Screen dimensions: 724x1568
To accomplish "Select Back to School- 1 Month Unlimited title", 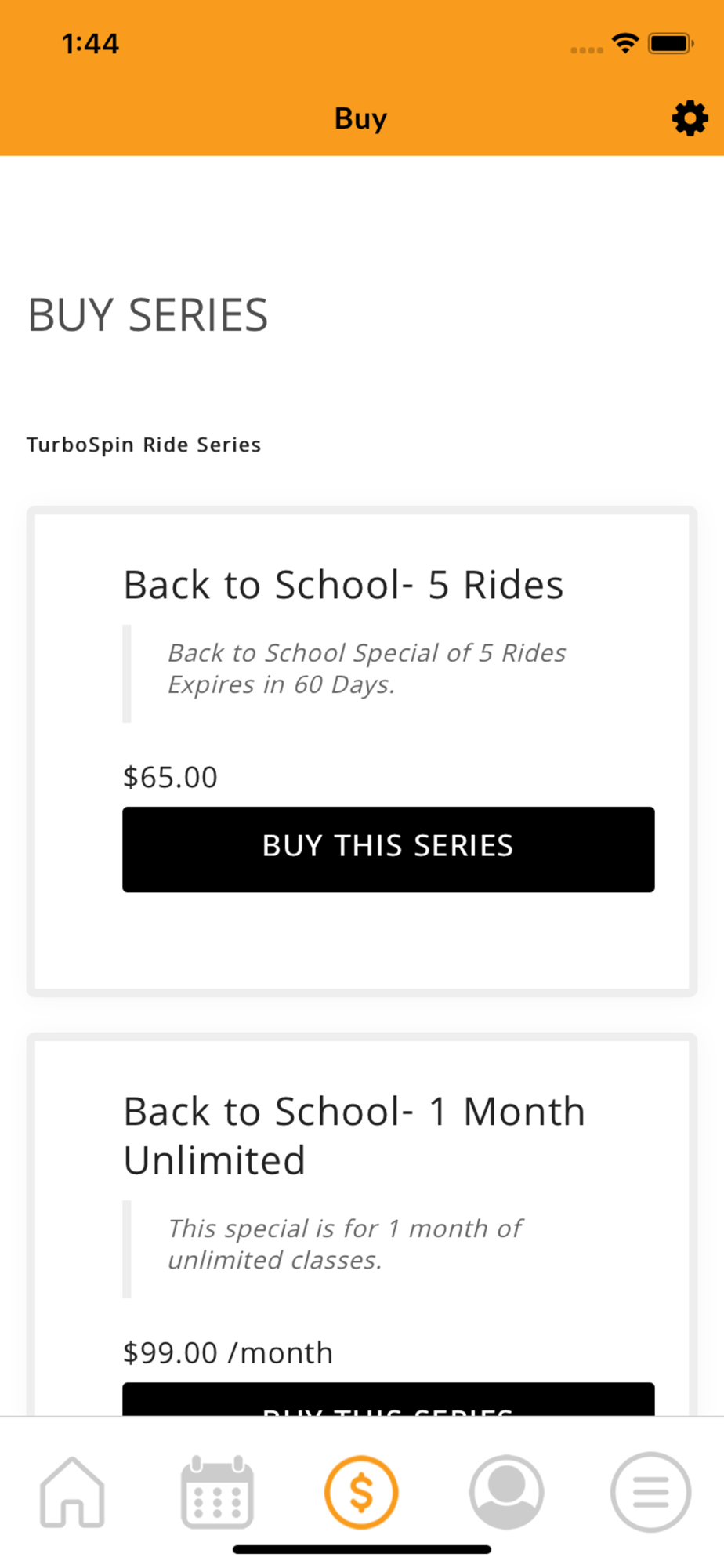I will point(354,1135).
